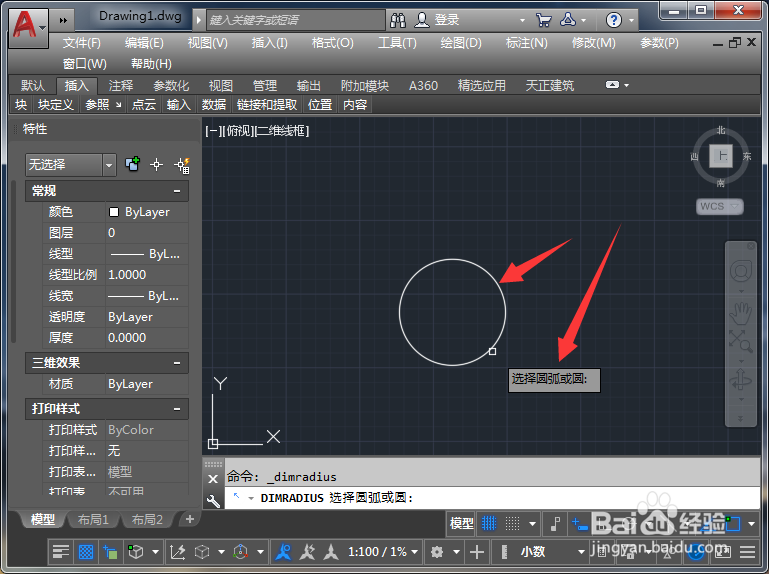Select the Zoom extents tool
Viewport: 769px width, 574px height.
click(741, 341)
